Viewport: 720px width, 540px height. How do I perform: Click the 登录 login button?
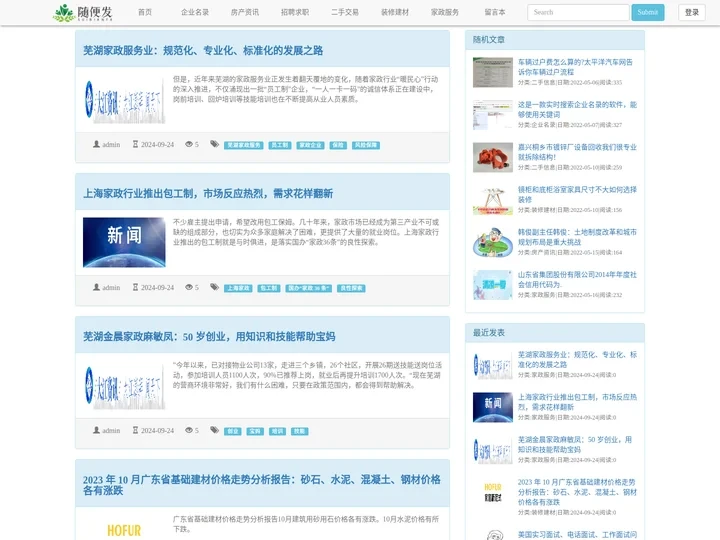click(692, 12)
